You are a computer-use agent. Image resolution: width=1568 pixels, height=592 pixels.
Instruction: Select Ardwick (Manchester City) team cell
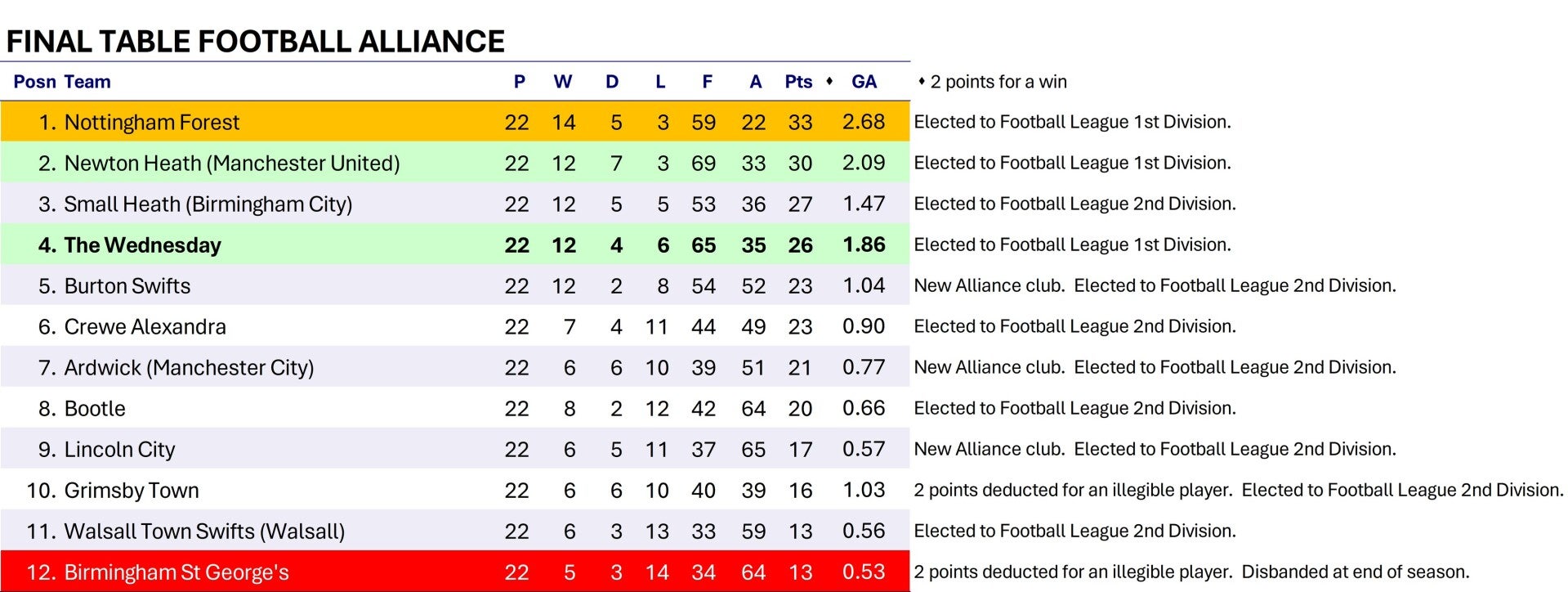[x=189, y=368]
